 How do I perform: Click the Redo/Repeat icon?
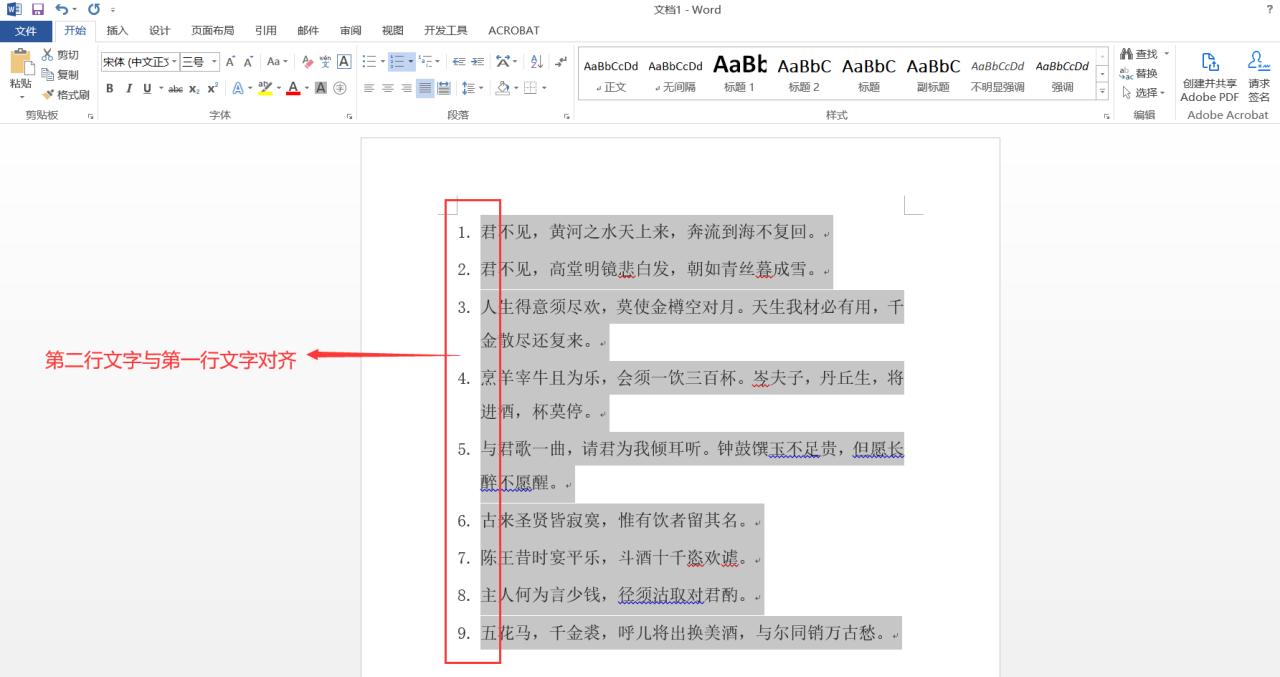pyautogui.click(x=94, y=9)
